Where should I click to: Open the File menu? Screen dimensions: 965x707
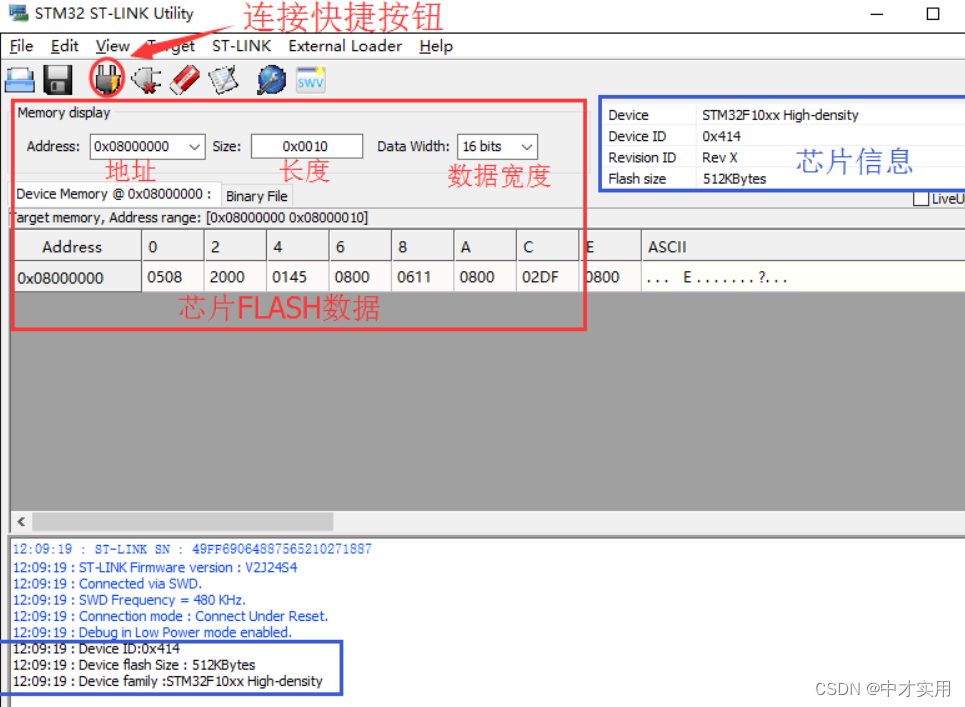(x=22, y=46)
